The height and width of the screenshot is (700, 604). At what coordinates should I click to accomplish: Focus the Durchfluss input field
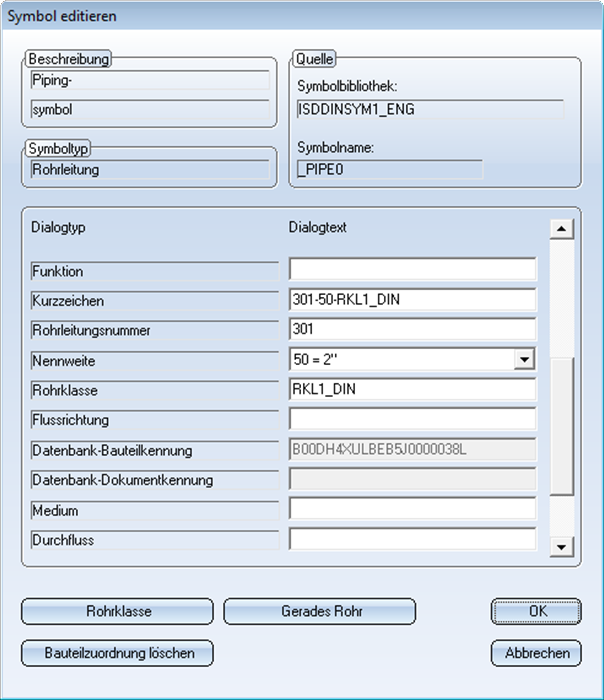[x=412, y=539]
